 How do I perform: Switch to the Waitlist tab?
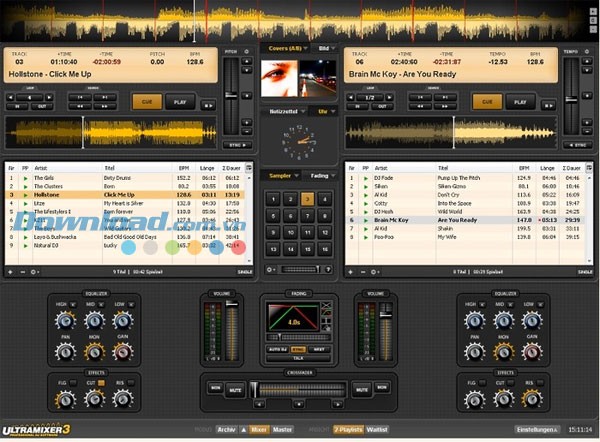point(377,430)
